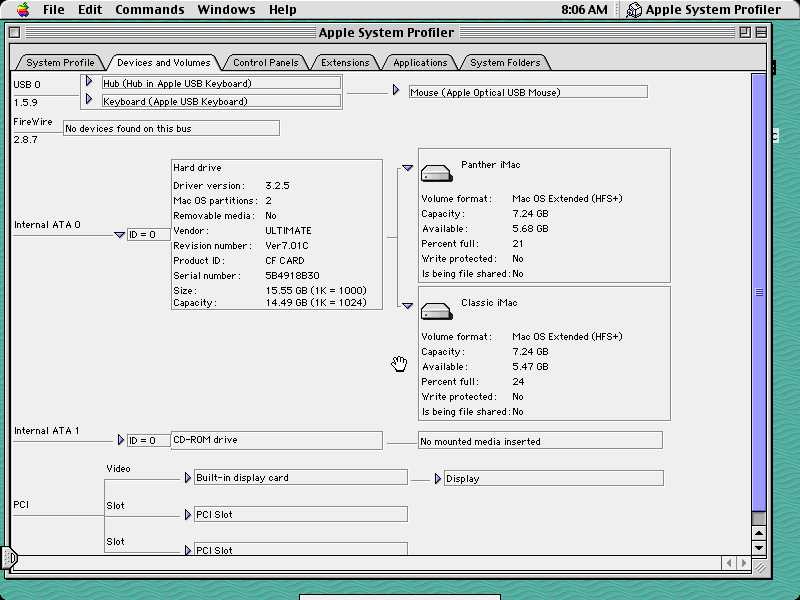The image size is (800, 600).
Task: Expand the second PCI Slot entry
Action: (x=188, y=550)
